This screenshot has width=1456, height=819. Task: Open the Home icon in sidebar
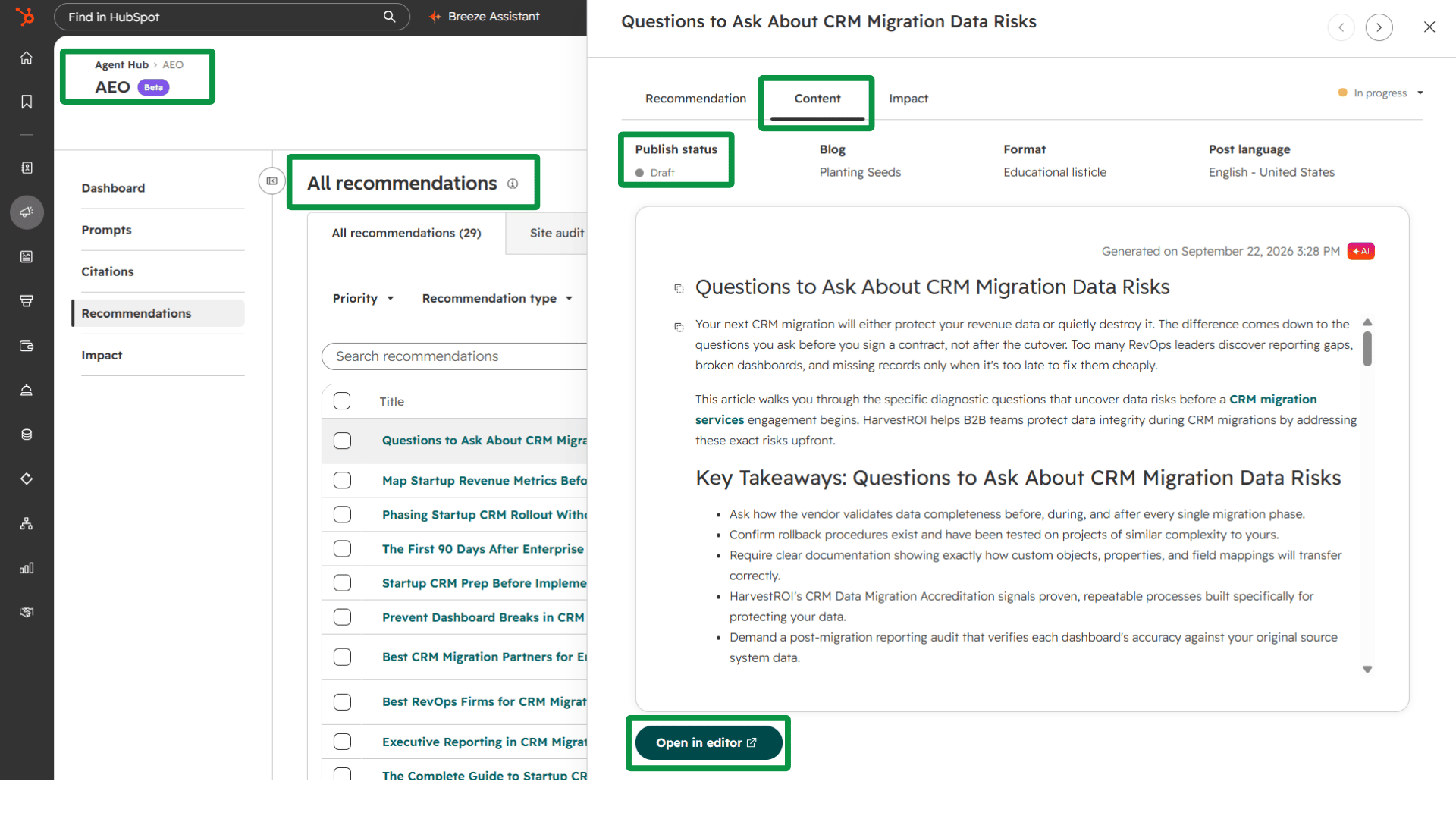[x=27, y=58]
